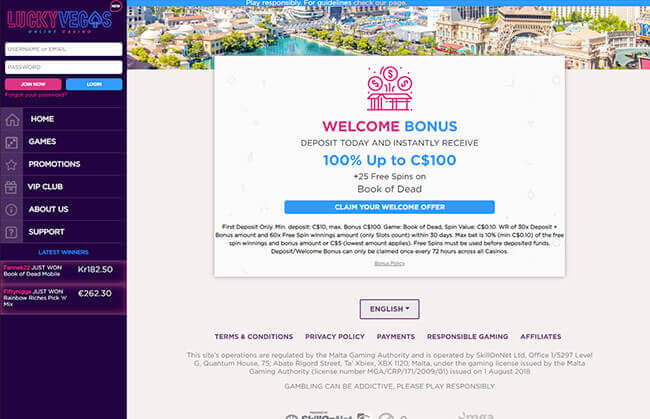650x419 pixels.
Task: Open the Responsible Gaming link
Action: 467,337
